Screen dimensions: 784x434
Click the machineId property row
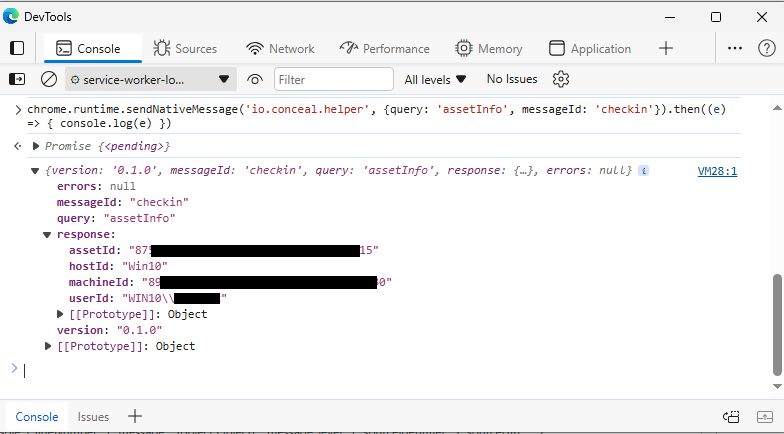(230, 282)
